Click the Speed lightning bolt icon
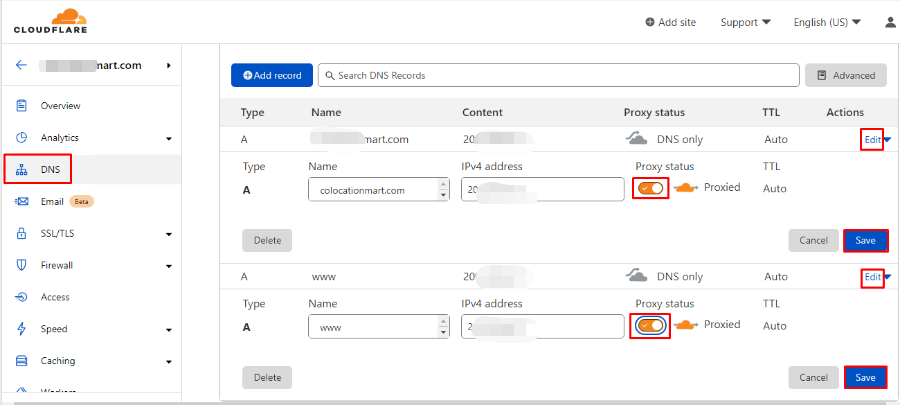Screen dimensions: 900x407 [x=22, y=329]
